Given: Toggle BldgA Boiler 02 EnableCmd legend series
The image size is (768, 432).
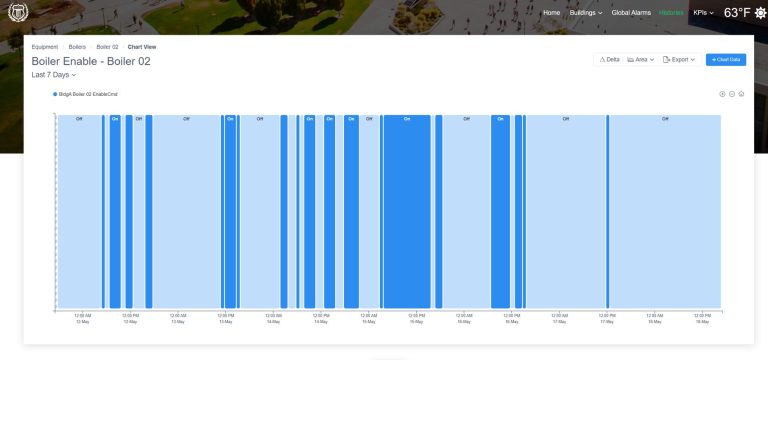Looking at the screenshot, I should pos(85,94).
